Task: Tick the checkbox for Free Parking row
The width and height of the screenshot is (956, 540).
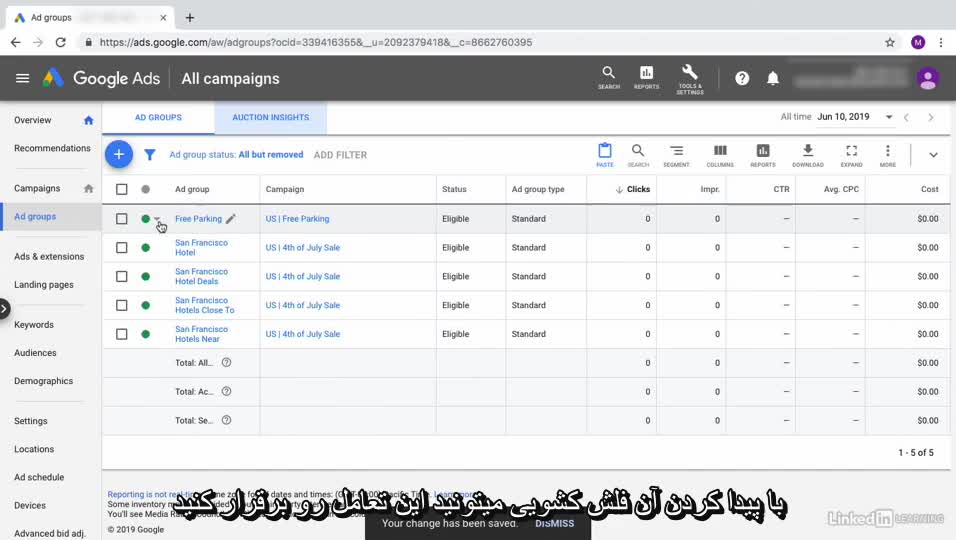Action: (122, 219)
